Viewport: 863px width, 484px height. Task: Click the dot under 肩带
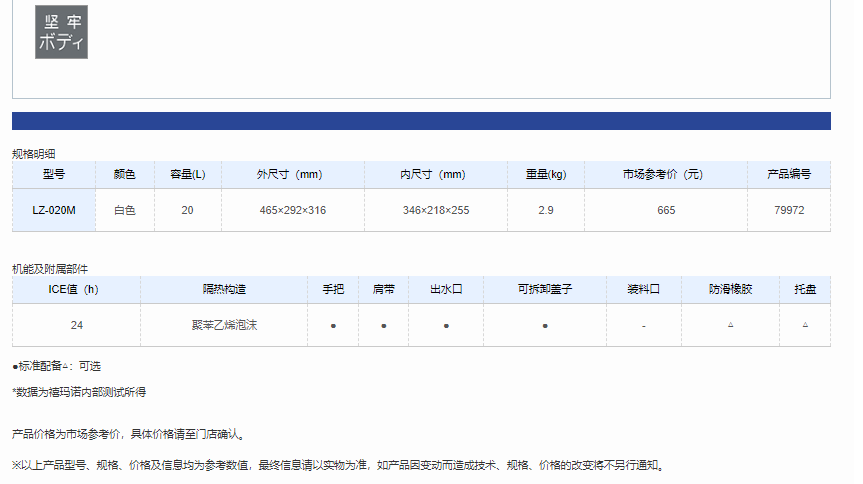click(x=384, y=326)
